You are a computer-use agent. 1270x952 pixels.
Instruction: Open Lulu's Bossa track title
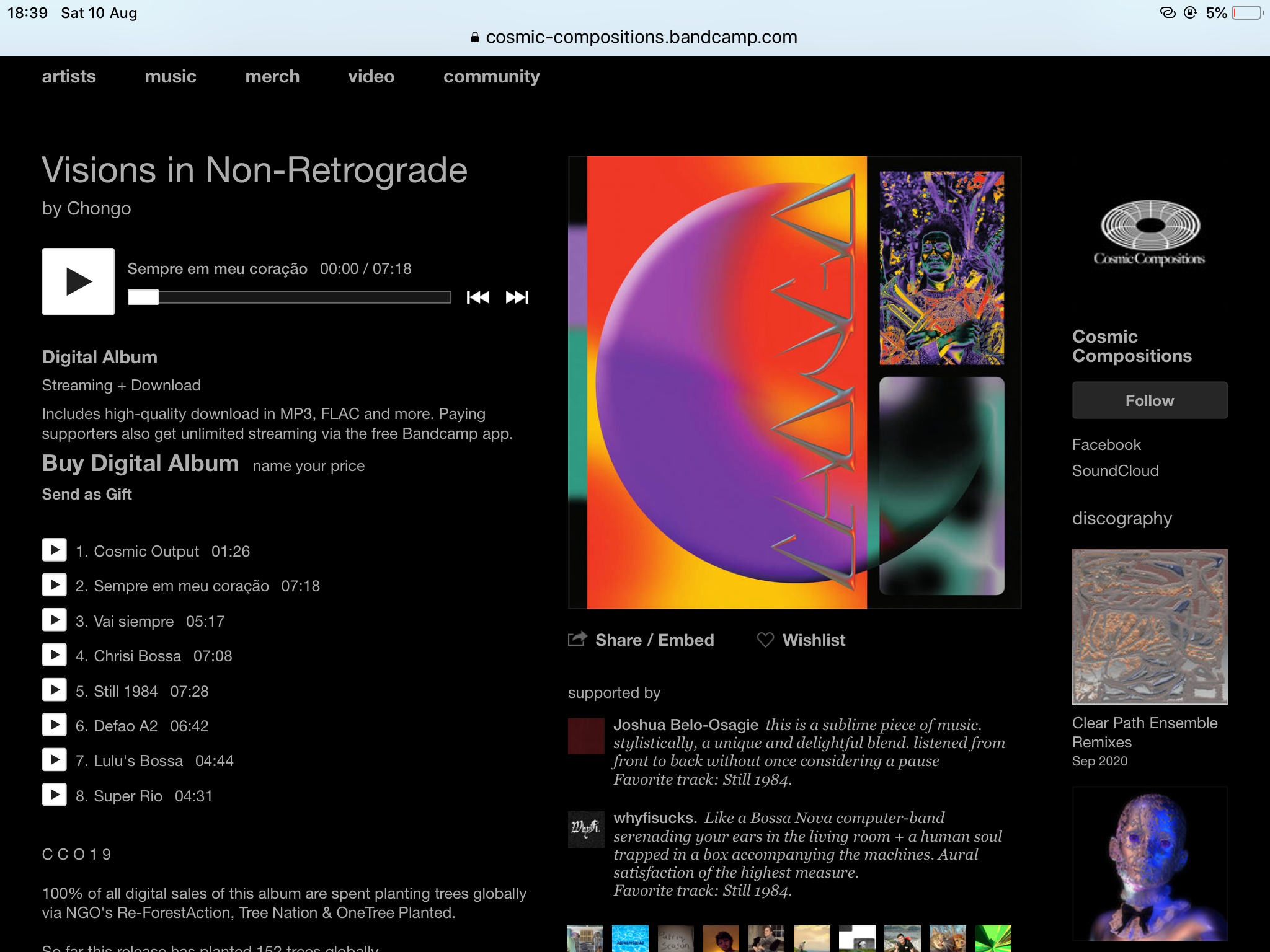(x=138, y=760)
